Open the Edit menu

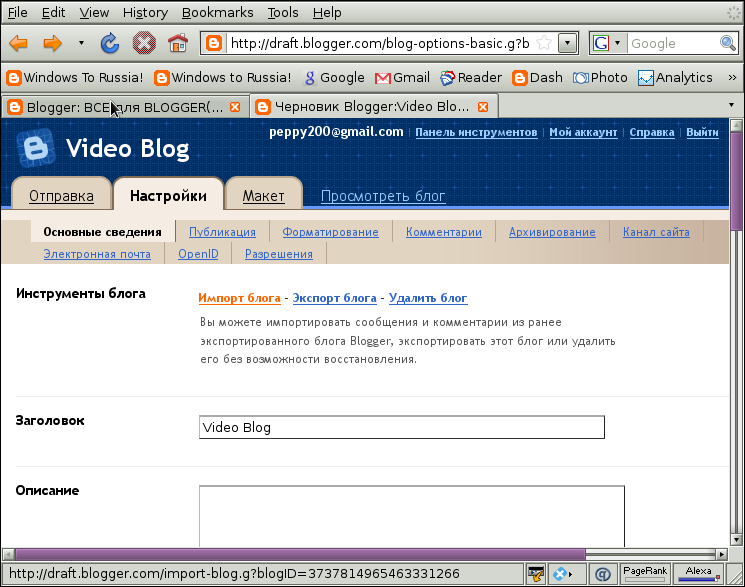[53, 12]
